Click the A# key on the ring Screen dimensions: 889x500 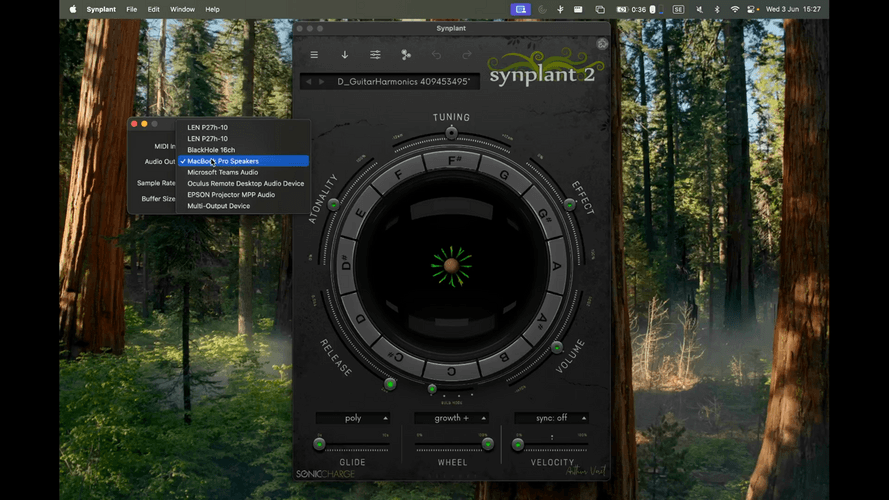coord(543,321)
